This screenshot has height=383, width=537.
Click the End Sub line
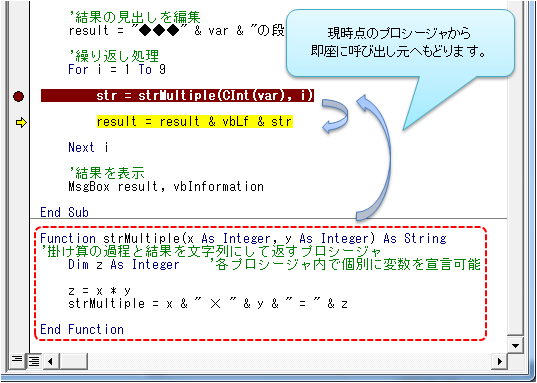point(64,212)
